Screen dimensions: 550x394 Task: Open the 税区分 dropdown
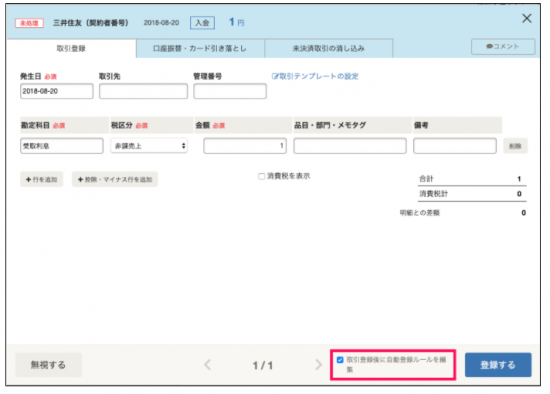coord(149,146)
